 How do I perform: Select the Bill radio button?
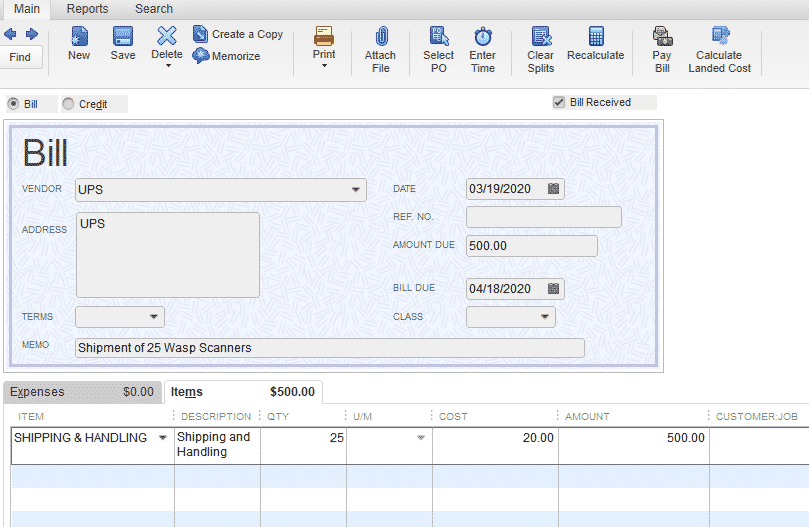[x=13, y=104]
